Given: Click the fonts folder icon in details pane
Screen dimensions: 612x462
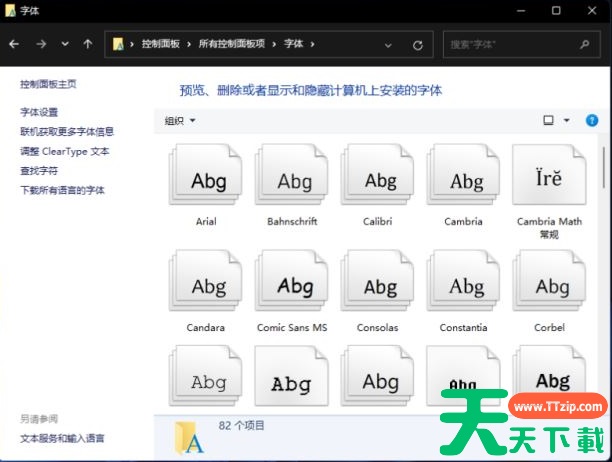Looking at the screenshot, I should coord(189,437).
